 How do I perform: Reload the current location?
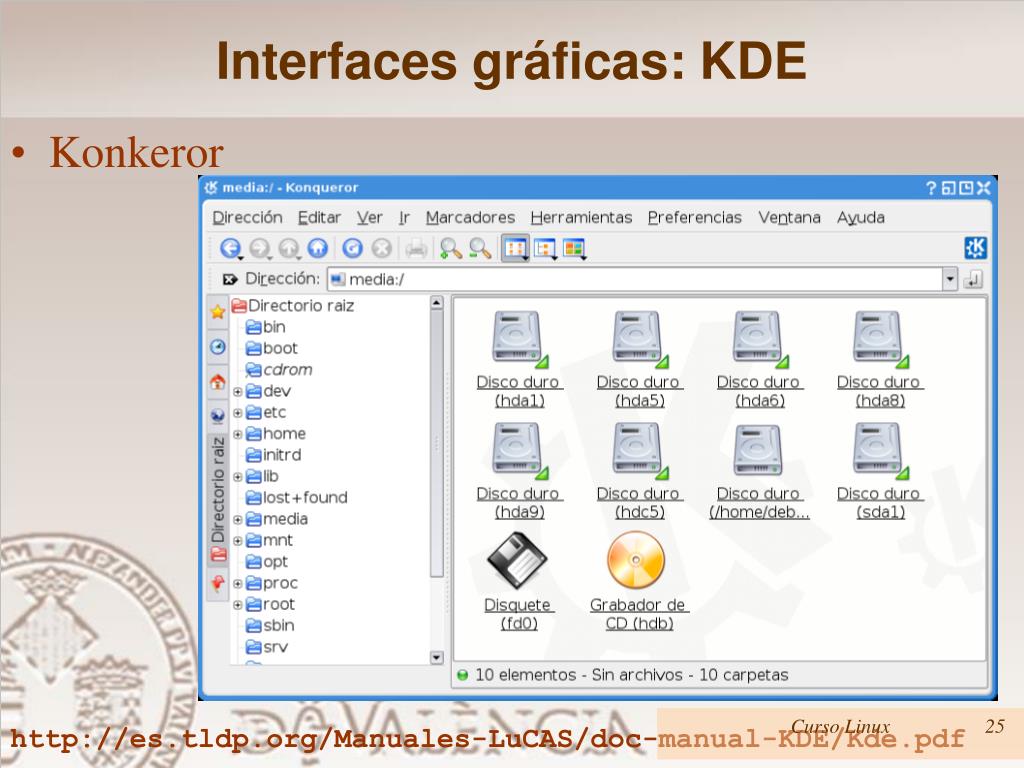(x=353, y=248)
